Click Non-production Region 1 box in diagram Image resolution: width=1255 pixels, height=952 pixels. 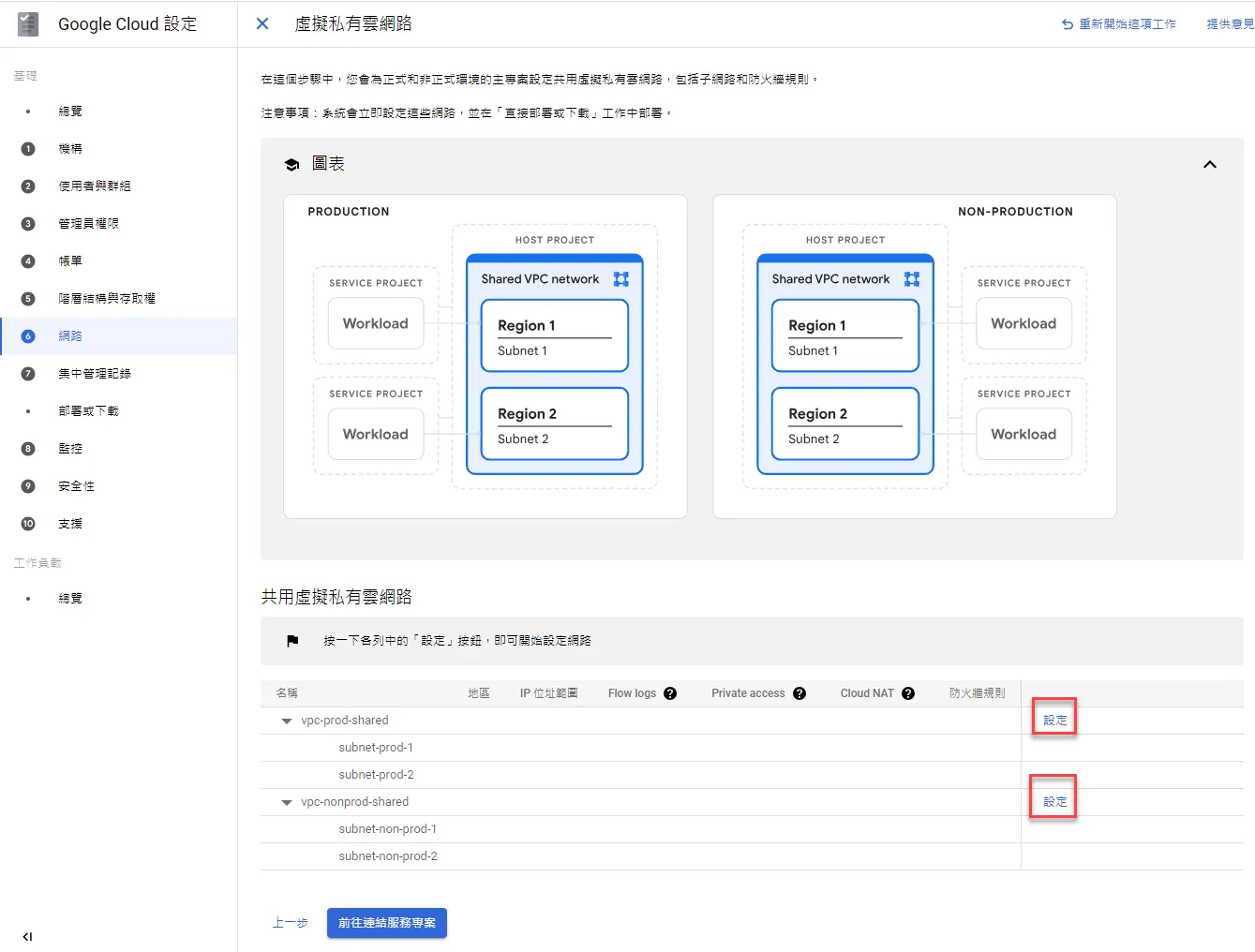pos(845,335)
